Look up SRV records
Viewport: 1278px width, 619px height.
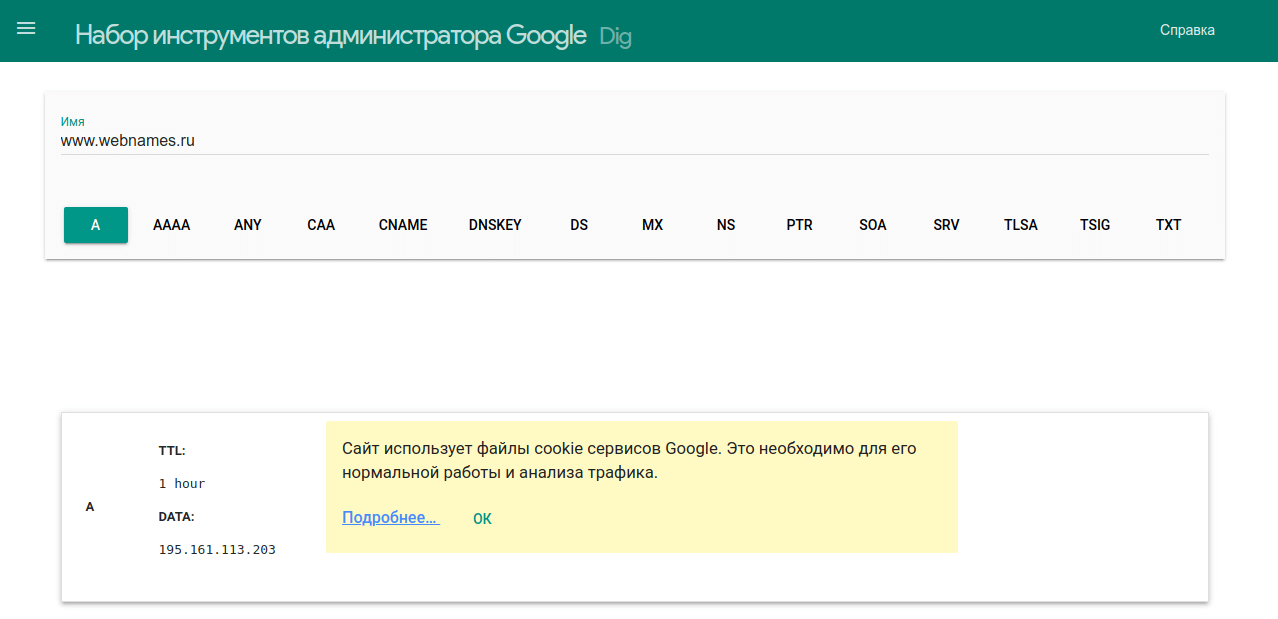pyautogui.click(x=946, y=225)
